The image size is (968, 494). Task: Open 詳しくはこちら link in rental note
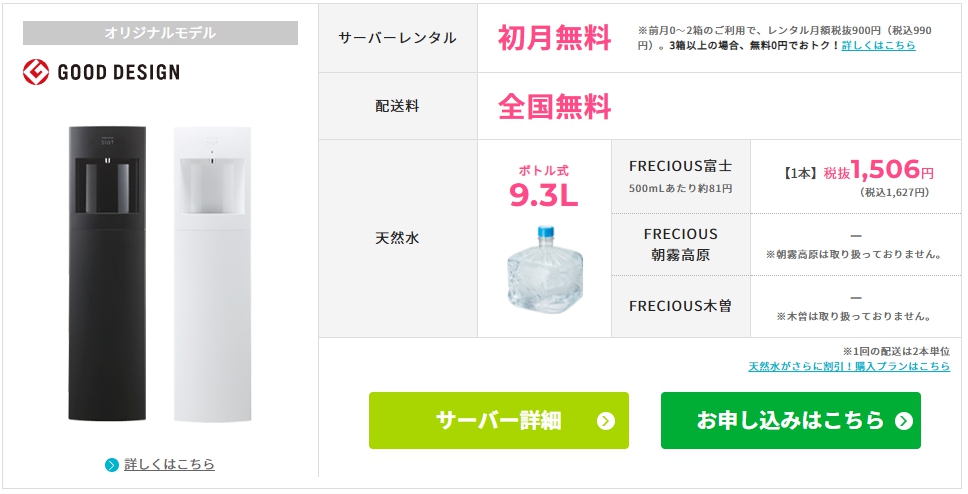878,46
